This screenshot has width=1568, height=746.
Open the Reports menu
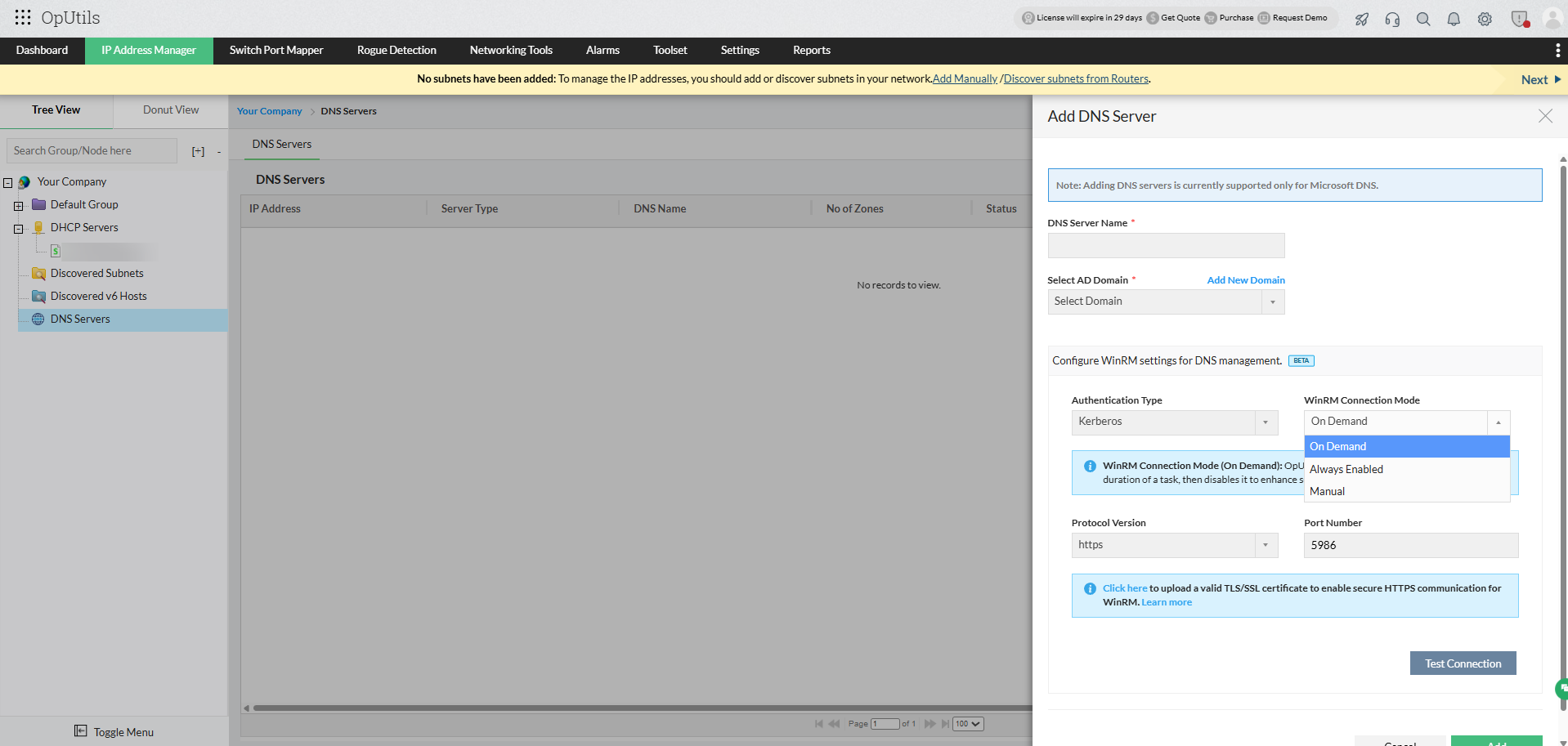[812, 51]
